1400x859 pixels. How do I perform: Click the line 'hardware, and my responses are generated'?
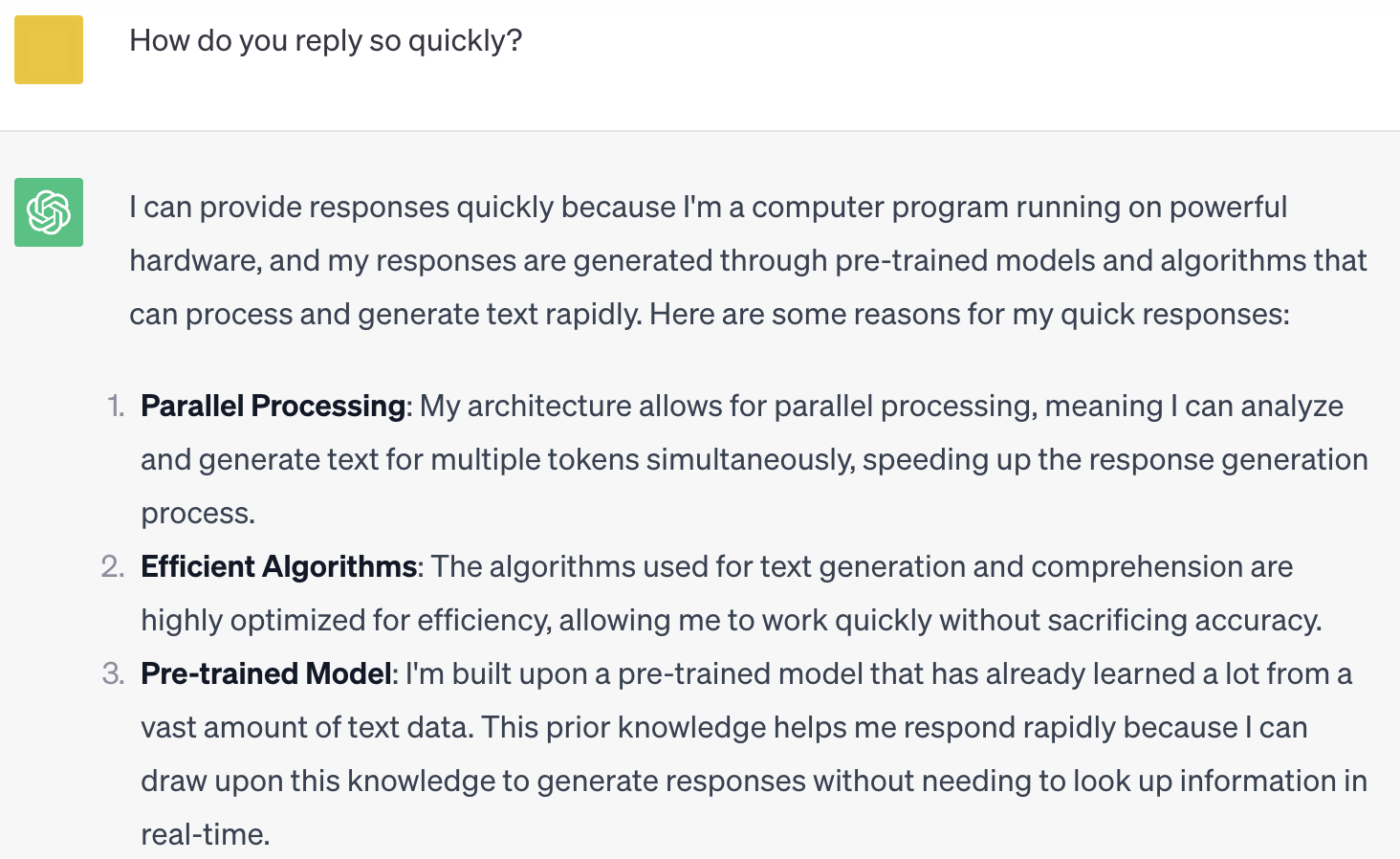pos(749,260)
